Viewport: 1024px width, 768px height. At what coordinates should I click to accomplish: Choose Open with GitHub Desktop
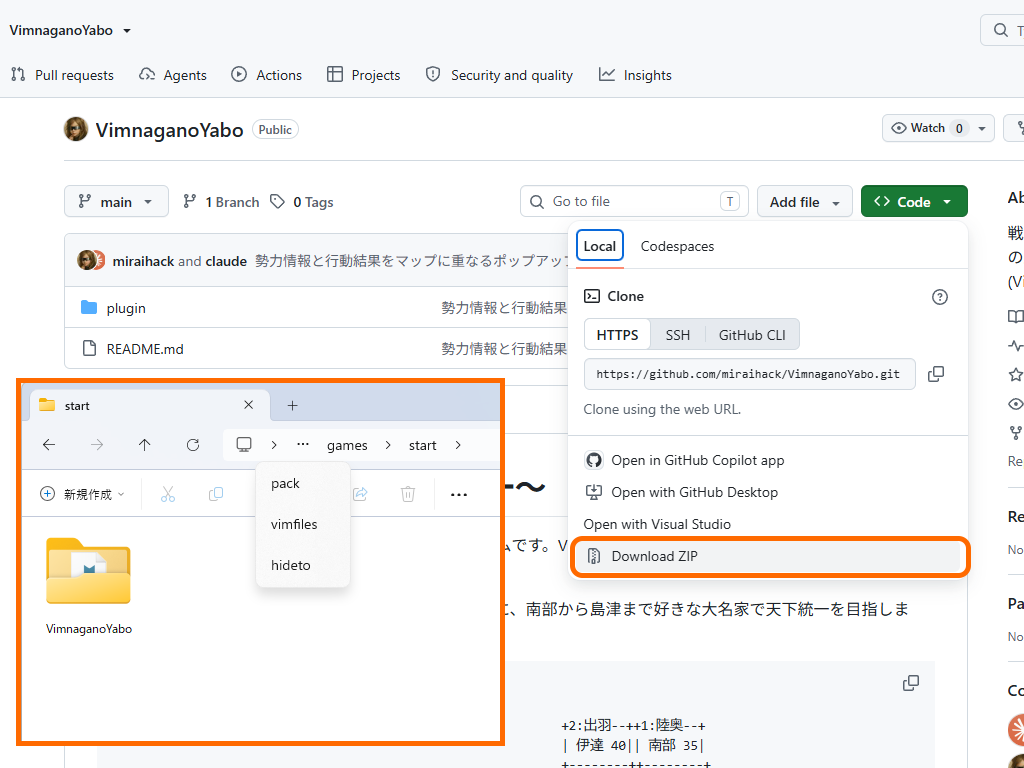[681, 492]
